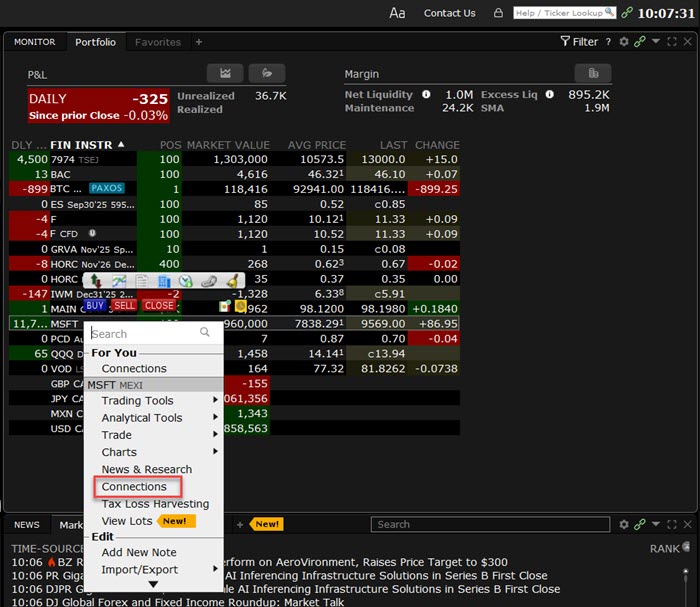Viewport: 700px width, 607px height.
Task: Click the Aa font size icon
Action: 397,13
